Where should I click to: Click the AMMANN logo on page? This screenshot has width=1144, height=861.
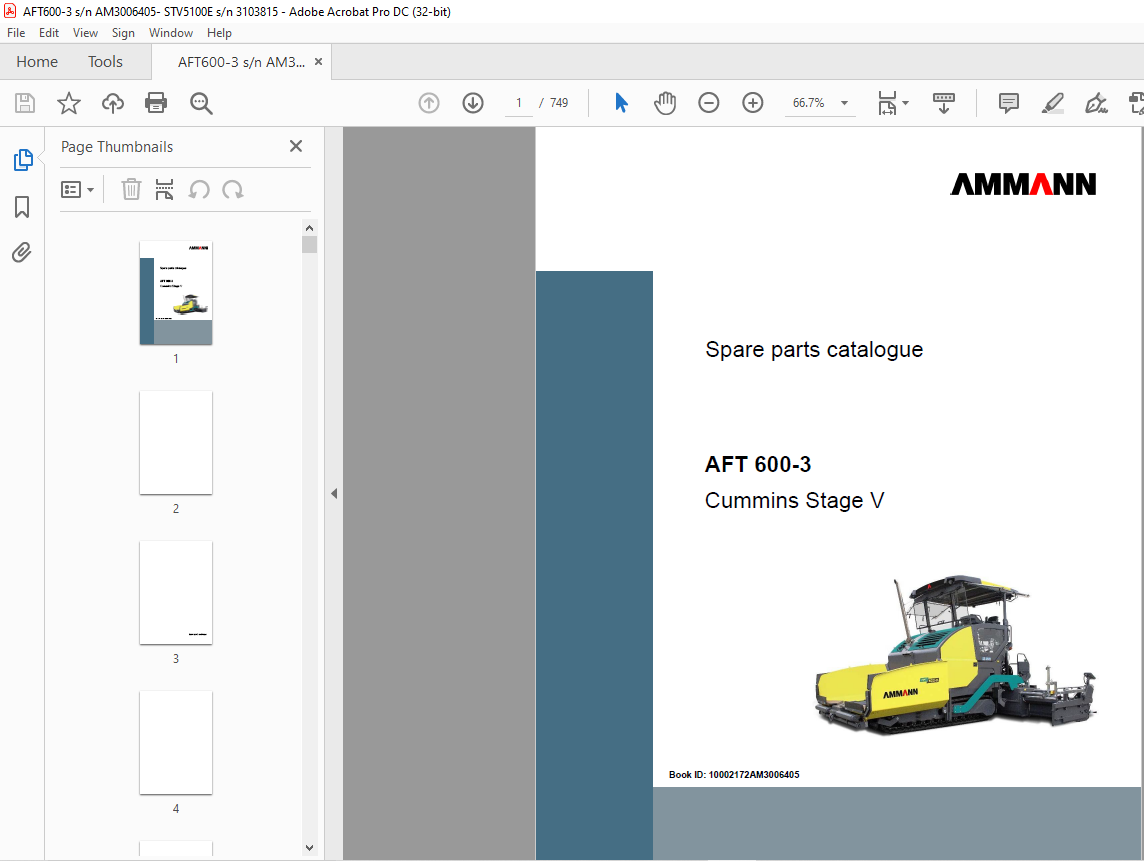pyautogui.click(x=1023, y=184)
